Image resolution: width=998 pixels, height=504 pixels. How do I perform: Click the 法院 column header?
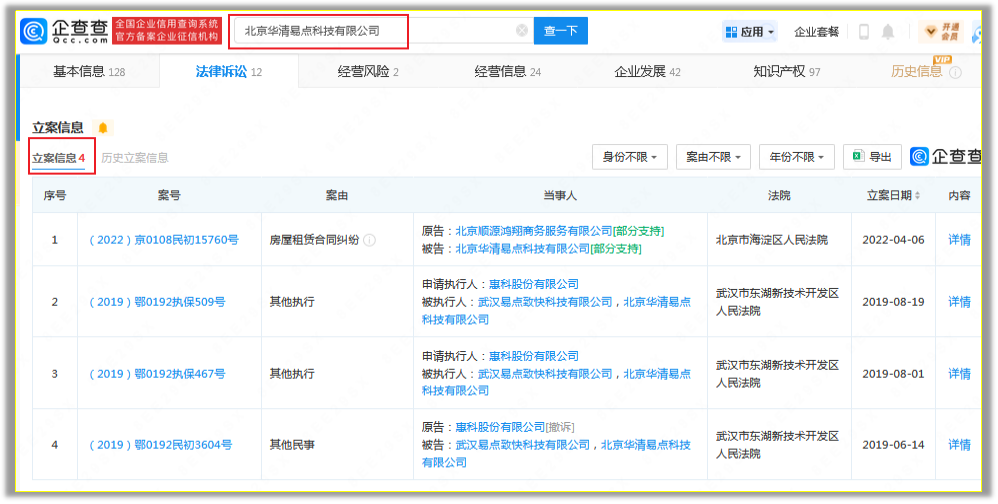[x=779, y=196]
